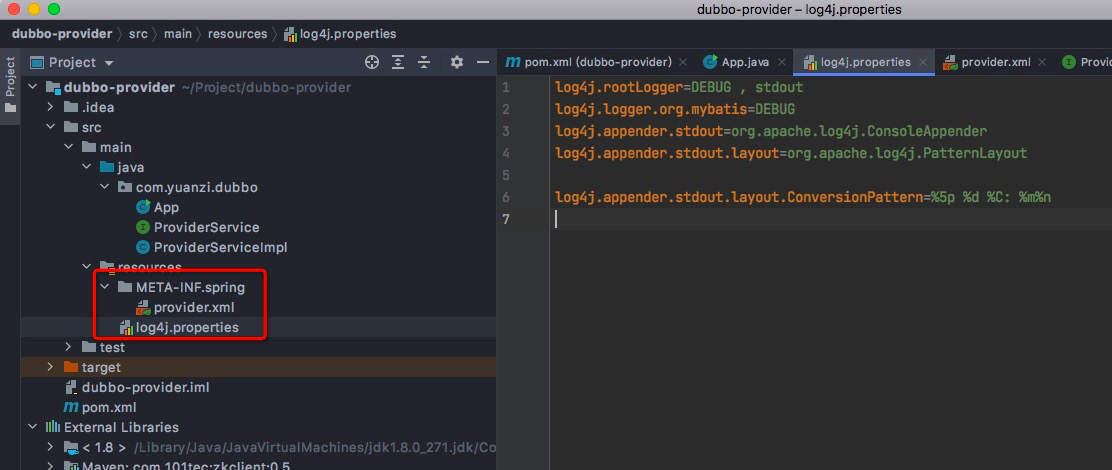Click the META-INF.spring folder icon

(x=125, y=287)
